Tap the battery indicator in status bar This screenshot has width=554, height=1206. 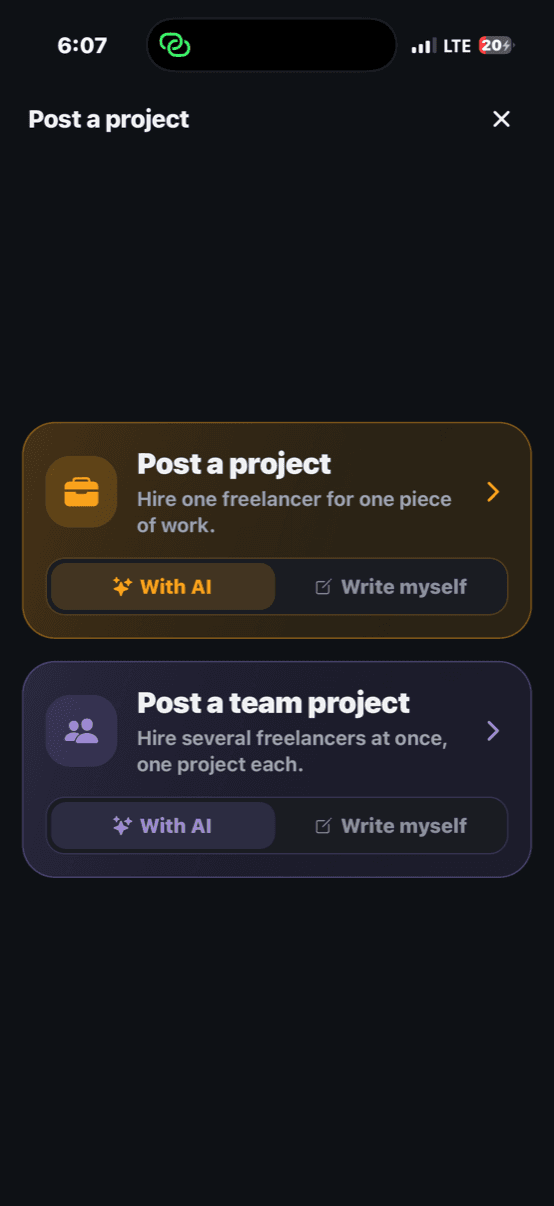[496, 45]
